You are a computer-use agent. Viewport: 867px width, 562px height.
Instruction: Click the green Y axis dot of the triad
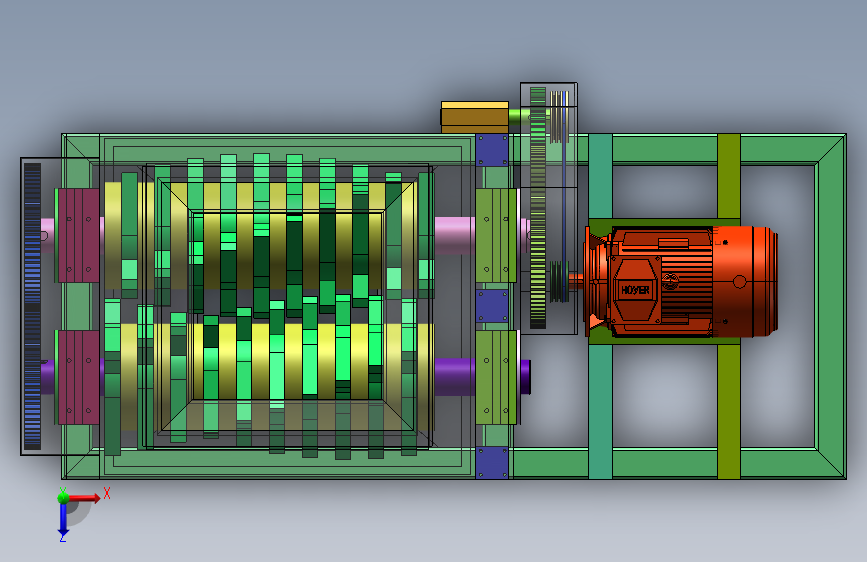[x=63, y=497]
